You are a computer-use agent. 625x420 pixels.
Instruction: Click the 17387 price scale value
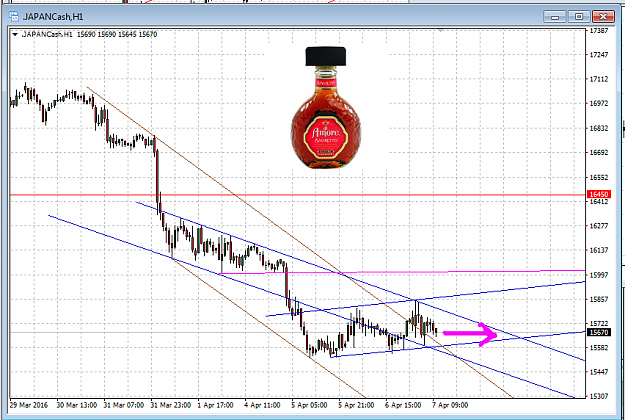pyautogui.click(x=599, y=31)
